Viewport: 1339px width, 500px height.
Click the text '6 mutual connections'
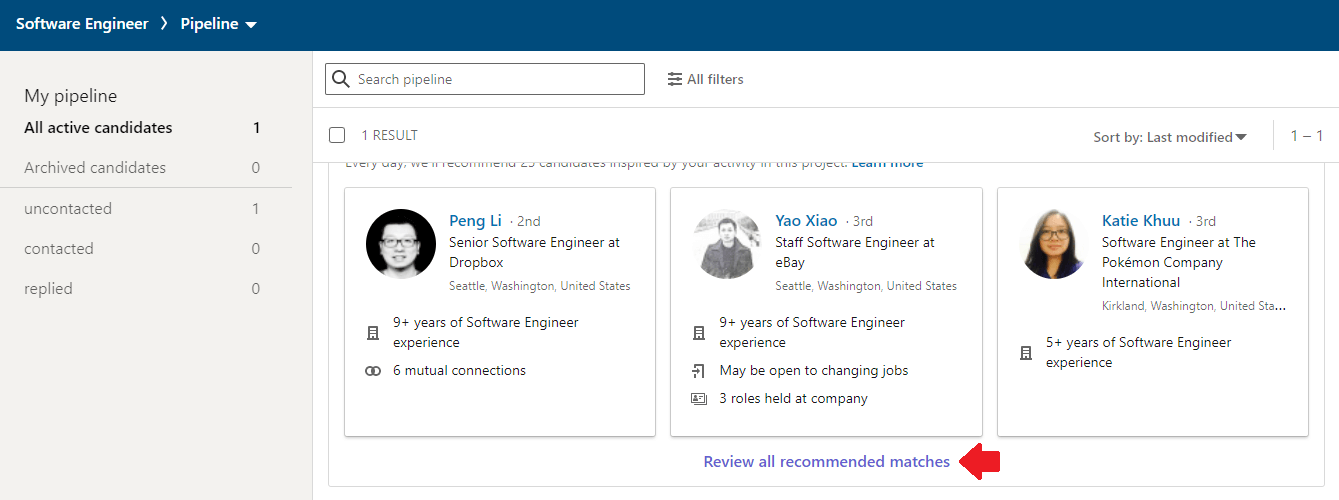tap(459, 371)
